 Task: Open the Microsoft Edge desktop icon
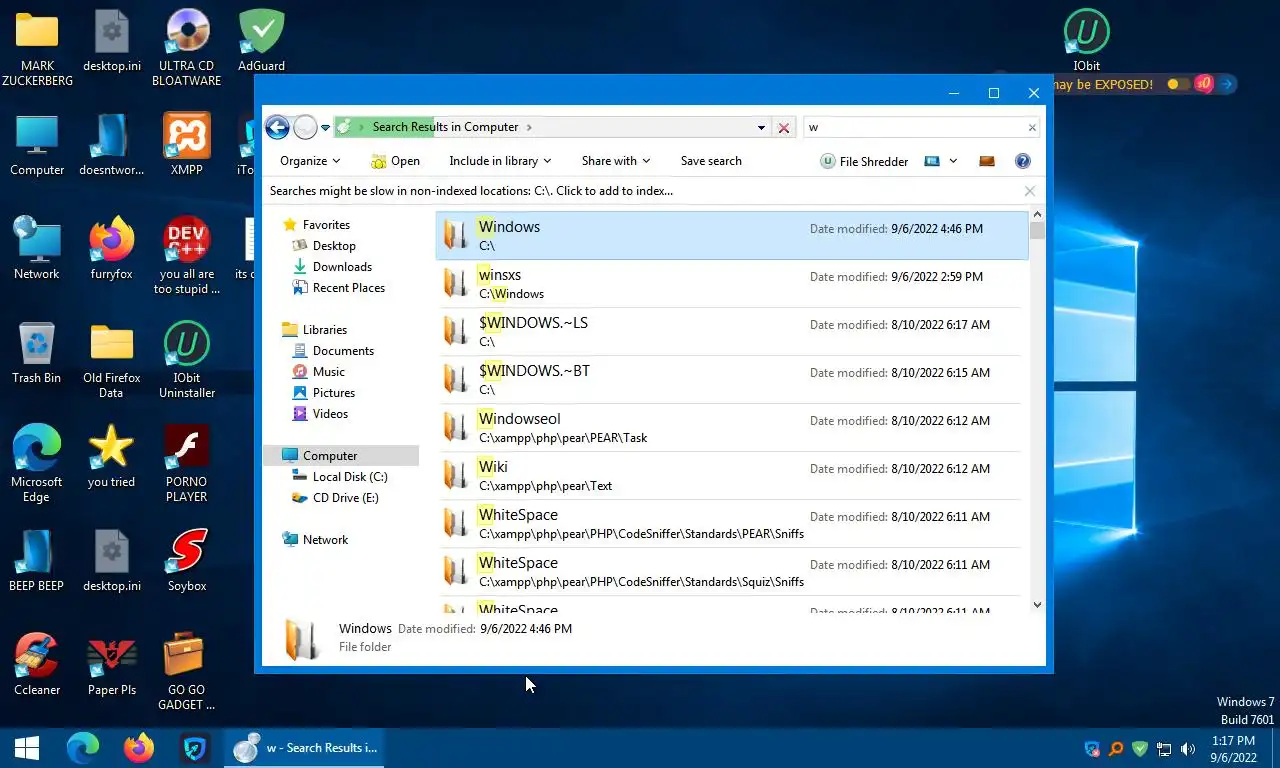[x=37, y=463]
